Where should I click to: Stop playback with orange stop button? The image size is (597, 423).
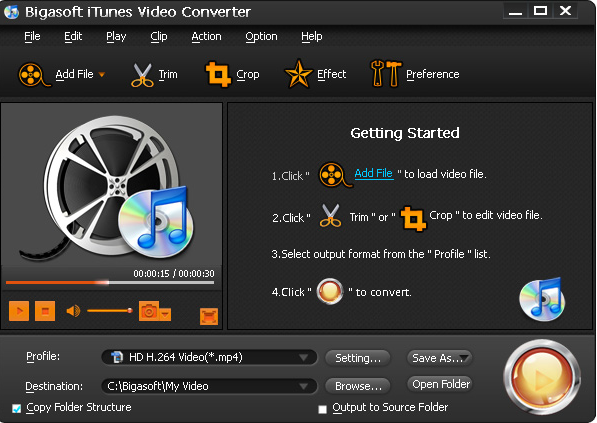pyautogui.click(x=45, y=311)
